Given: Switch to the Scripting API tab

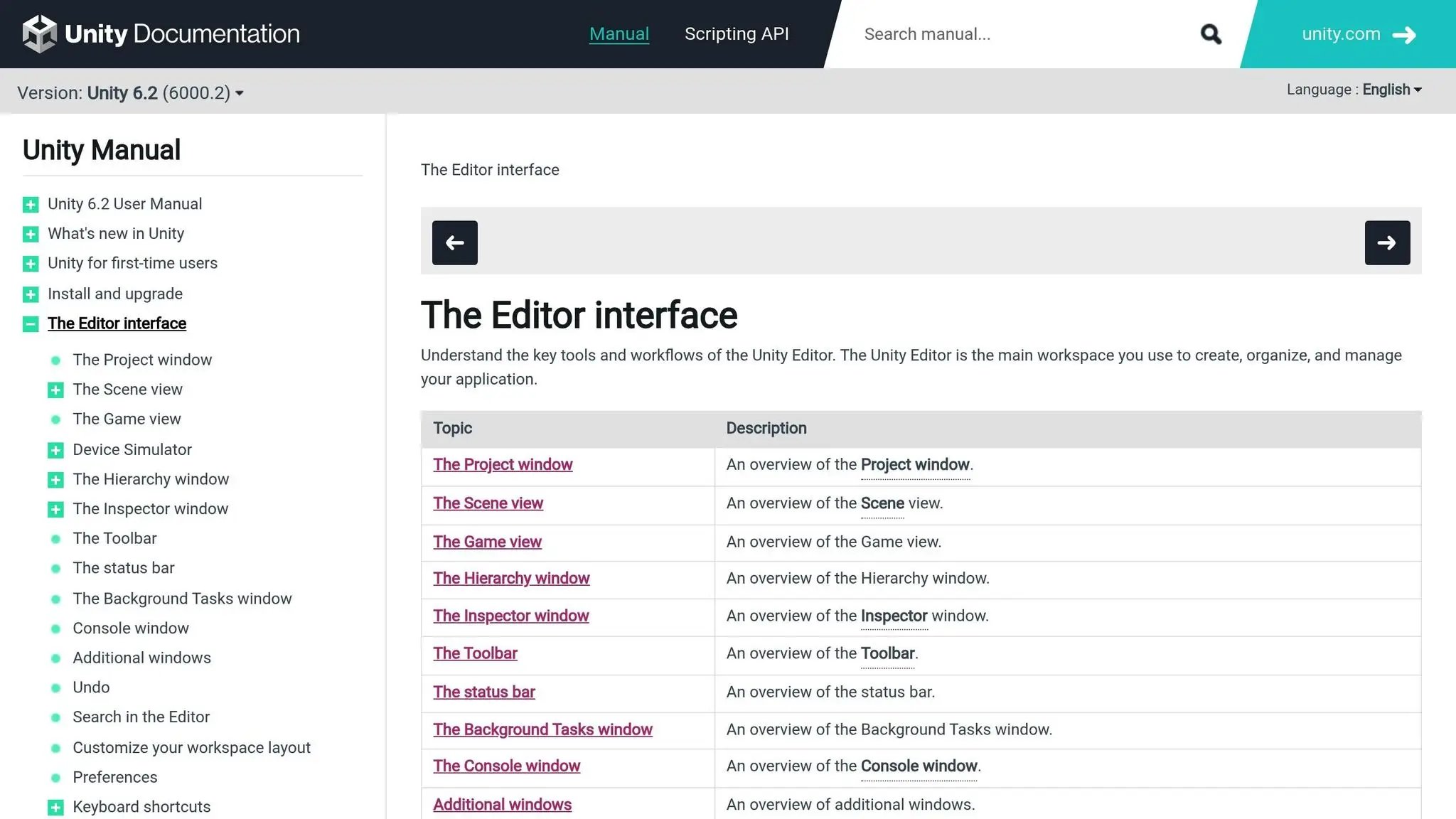Looking at the screenshot, I should pos(737,34).
